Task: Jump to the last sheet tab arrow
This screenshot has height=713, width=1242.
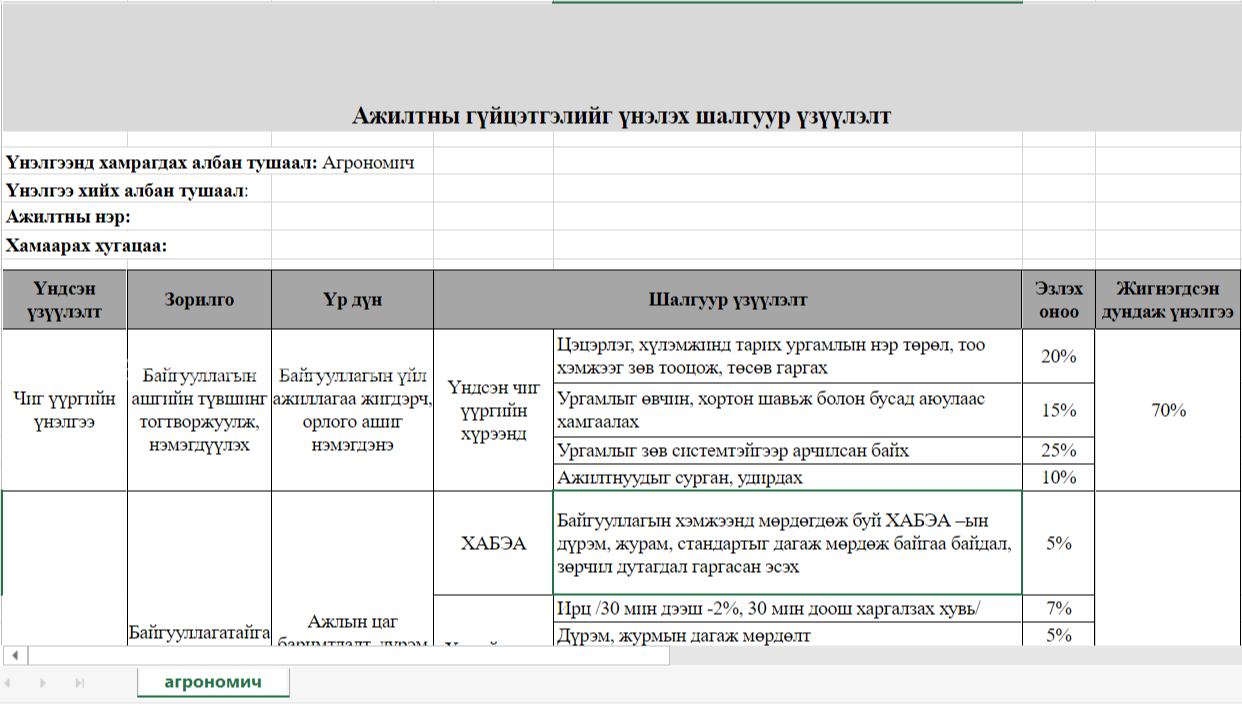Action: coord(80,683)
